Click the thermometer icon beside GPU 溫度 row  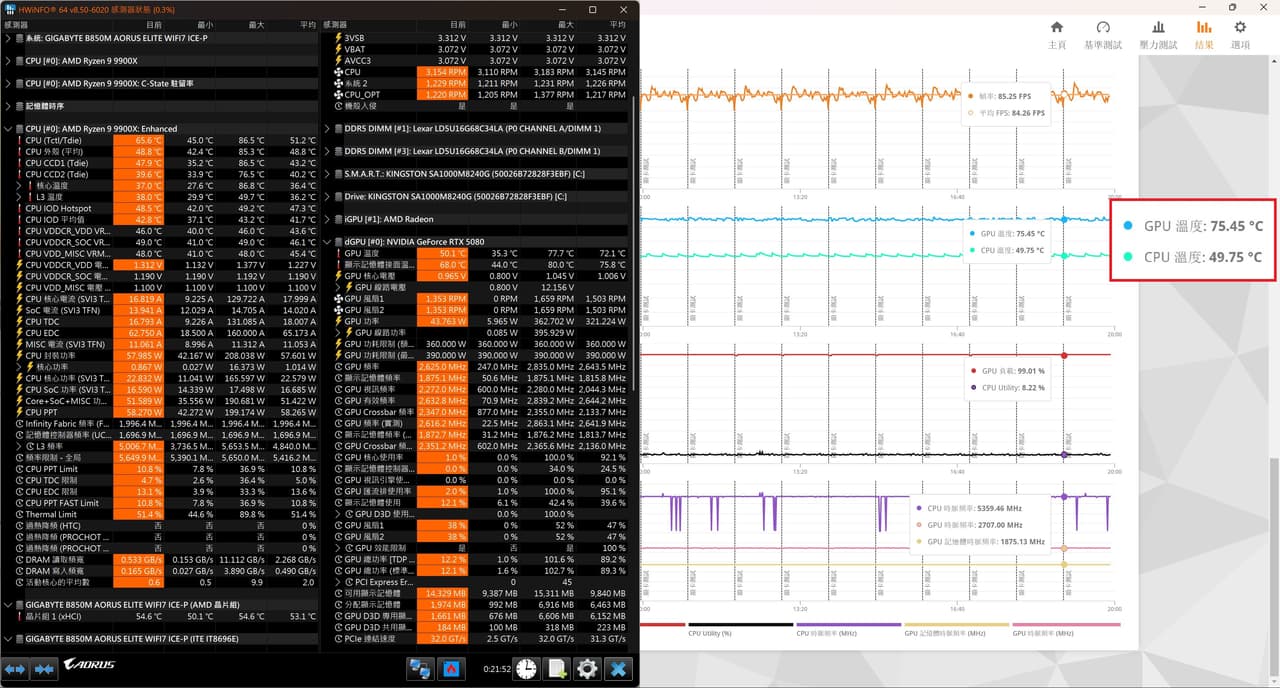[337, 253]
